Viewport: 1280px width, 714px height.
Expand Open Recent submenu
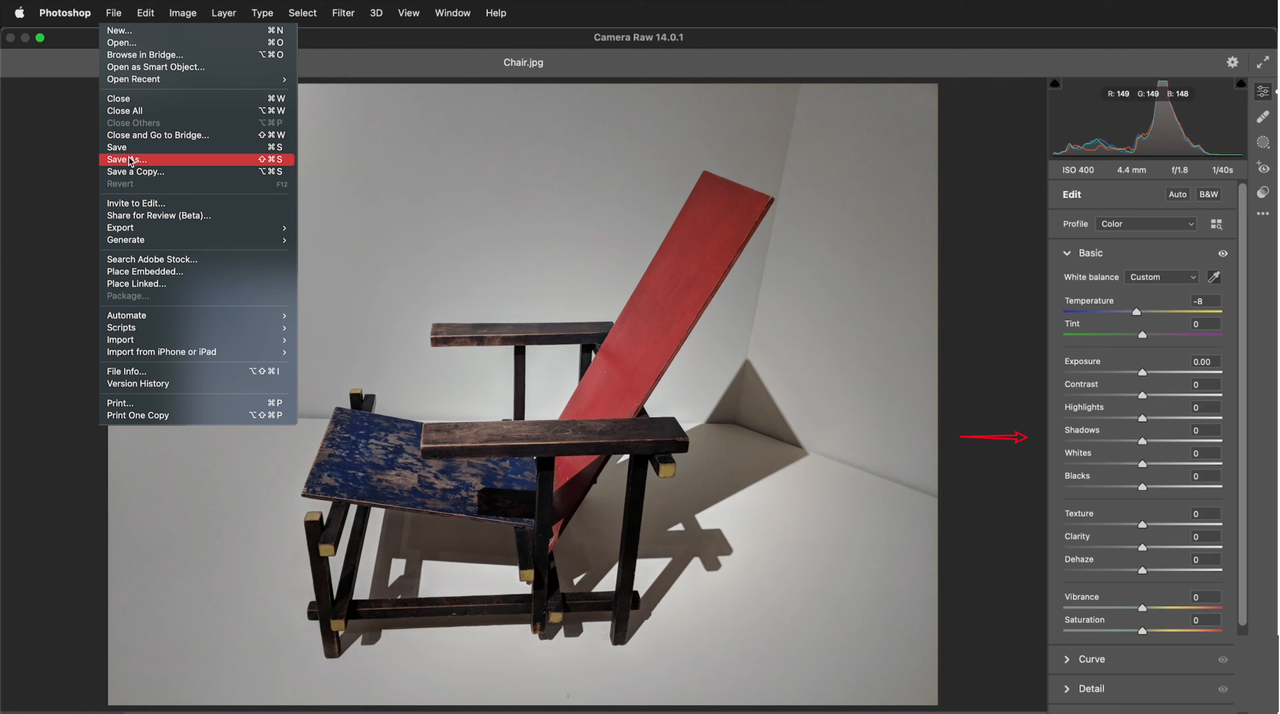(x=197, y=79)
